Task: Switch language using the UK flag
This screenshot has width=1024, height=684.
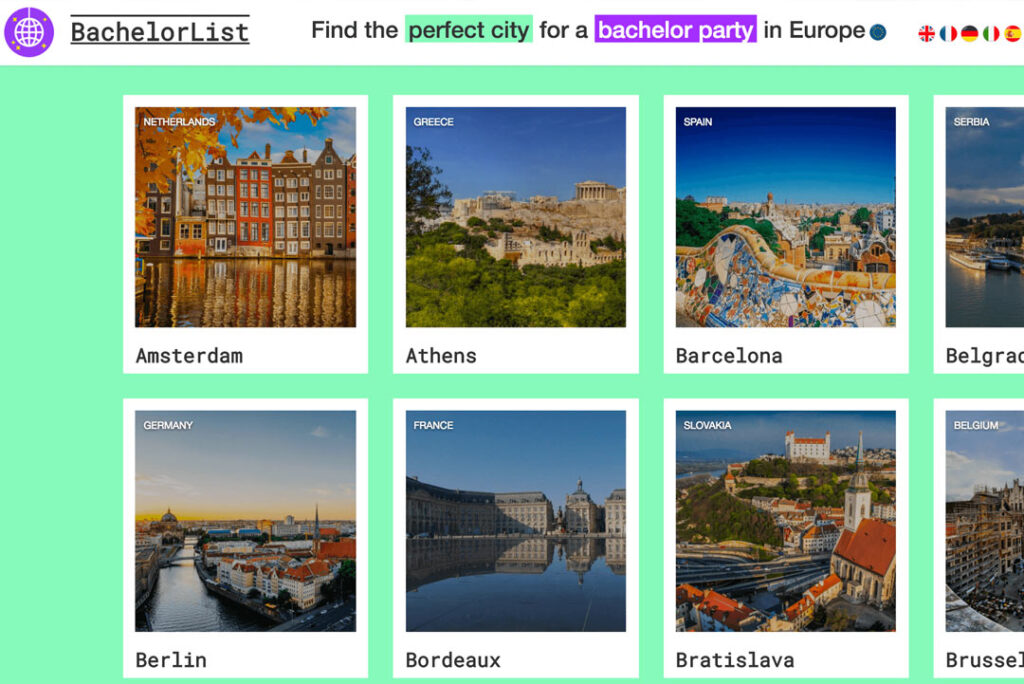Action: 927,33
